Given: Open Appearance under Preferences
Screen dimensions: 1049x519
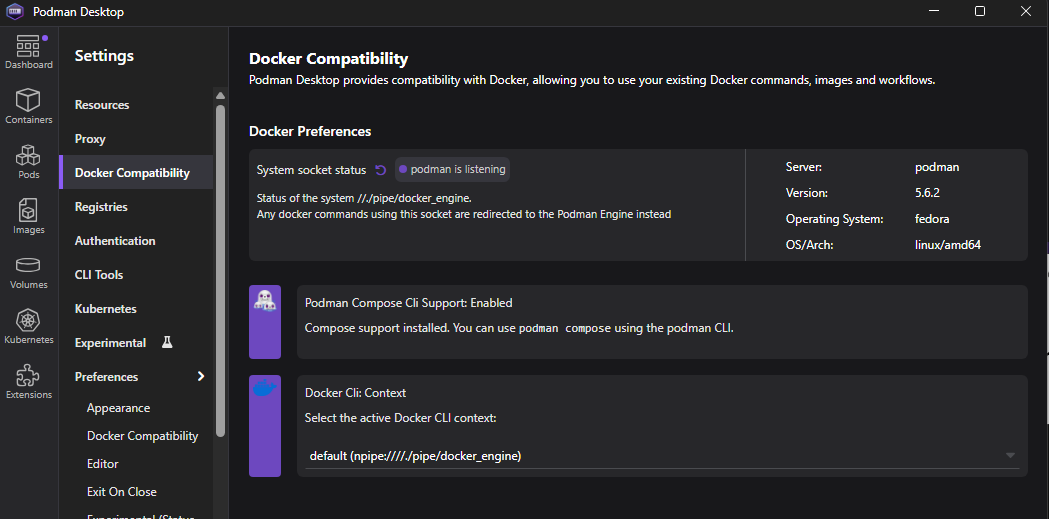Looking at the screenshot, I should pos(118,408).
